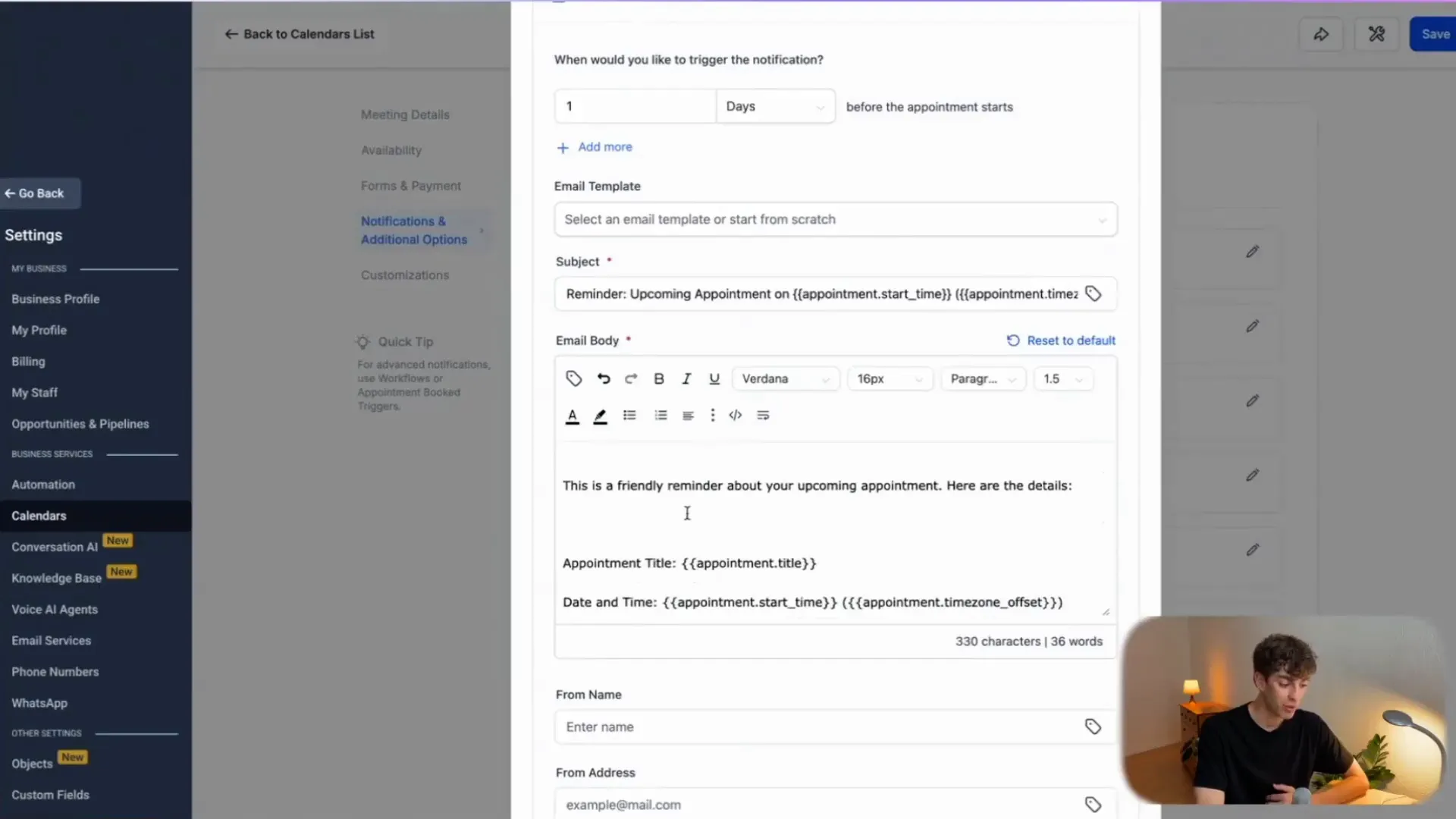
Task: Open Phone Numbers settings
Action: (x=55, y=672)
